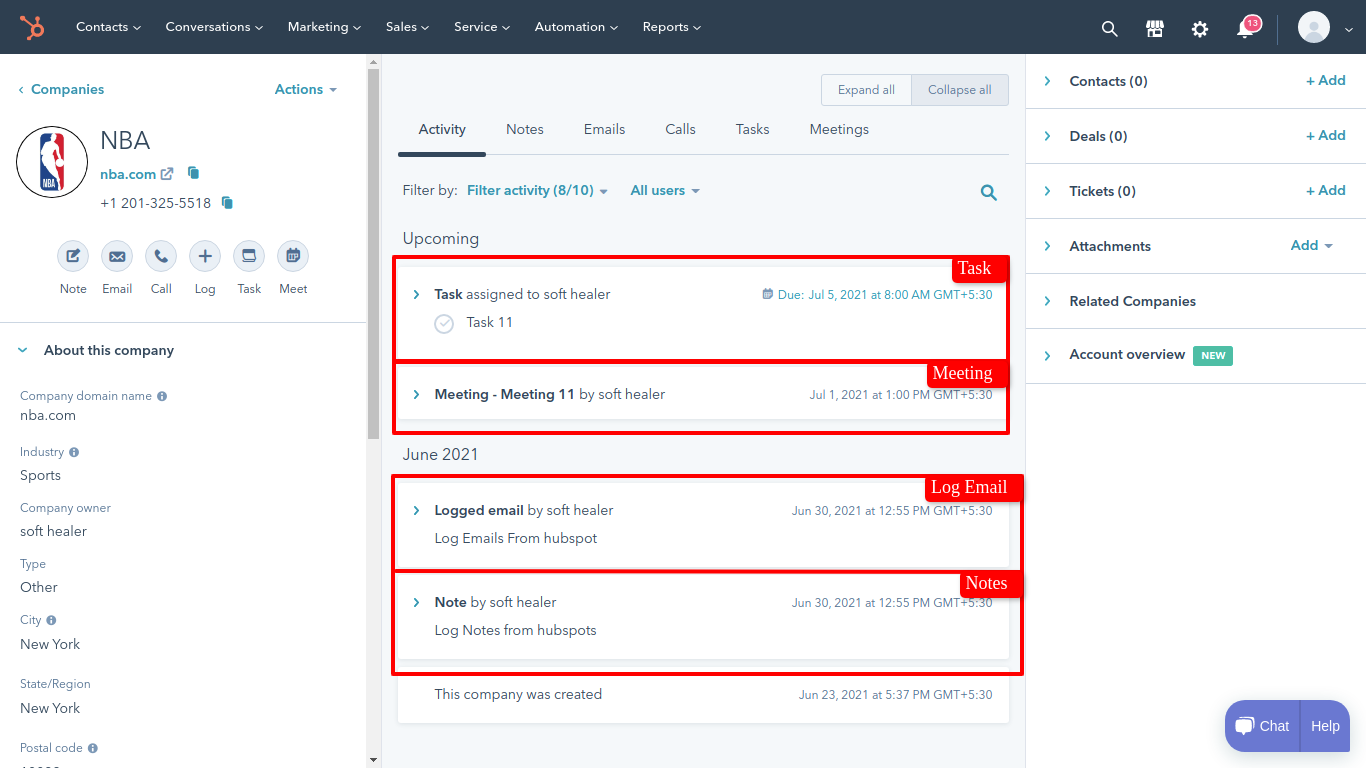Log an activity with the Log icon
The width and height of the screenshot is (1366, 768).
pyautogui.click(x=205, y=257)
